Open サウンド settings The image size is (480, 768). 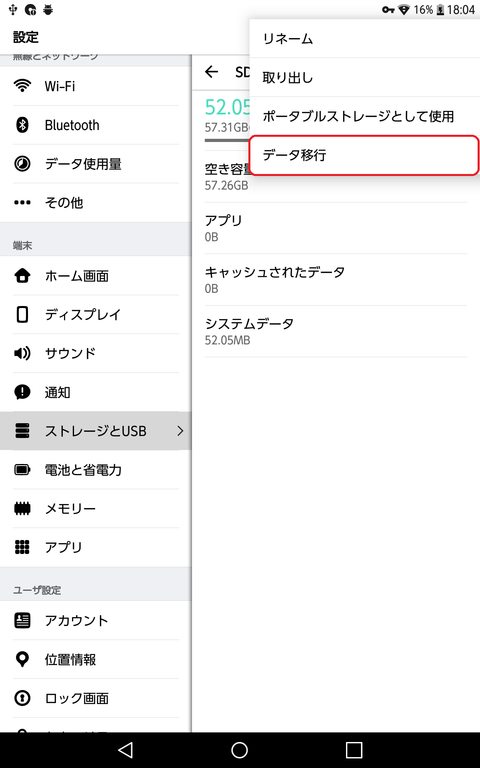click(96, 353)
